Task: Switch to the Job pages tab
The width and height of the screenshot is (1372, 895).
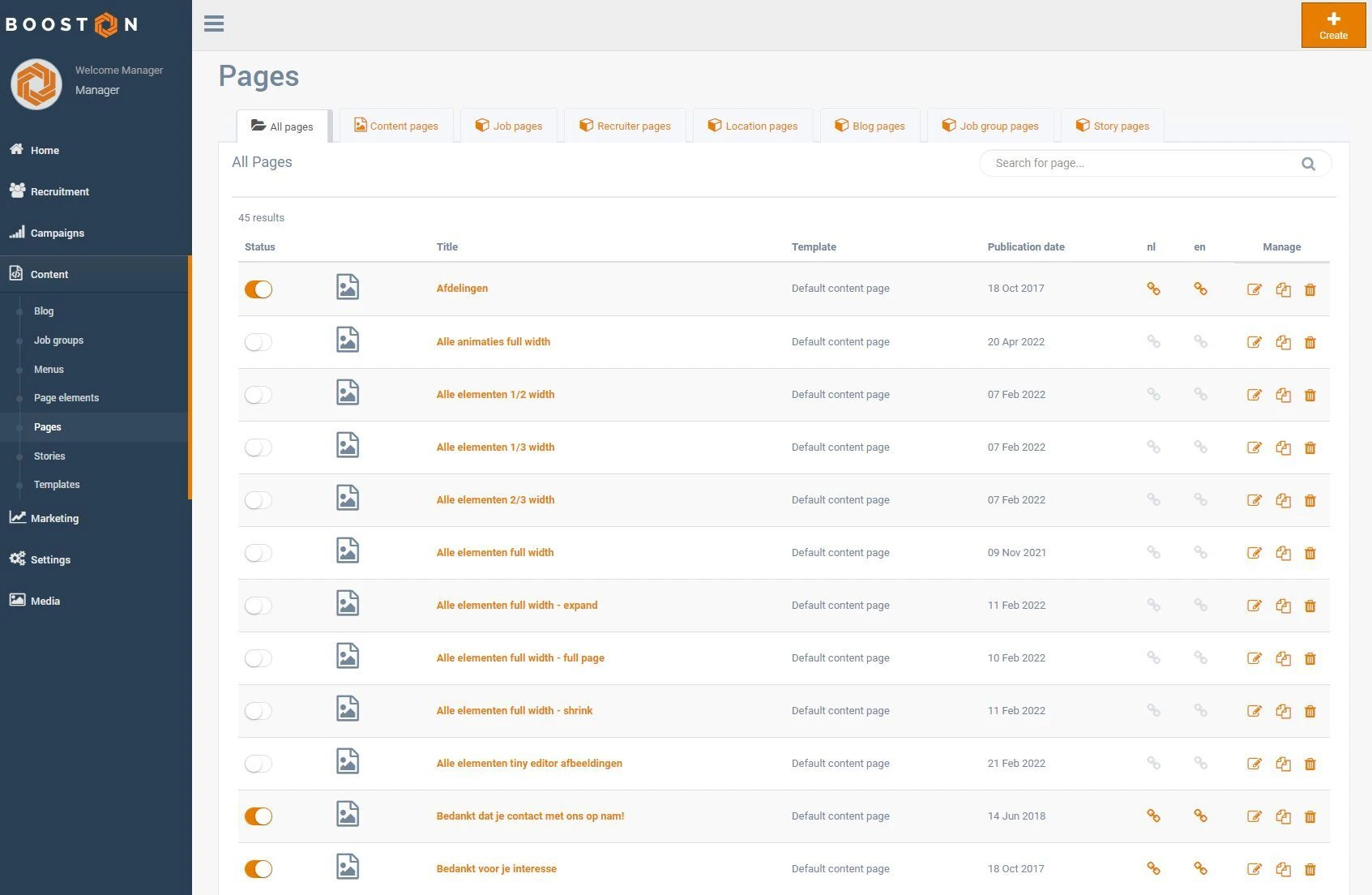Action: (x=509, y=126)
